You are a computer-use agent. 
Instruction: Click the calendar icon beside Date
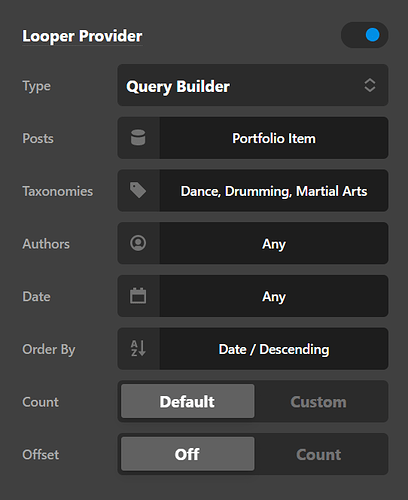tap(138, 296)
